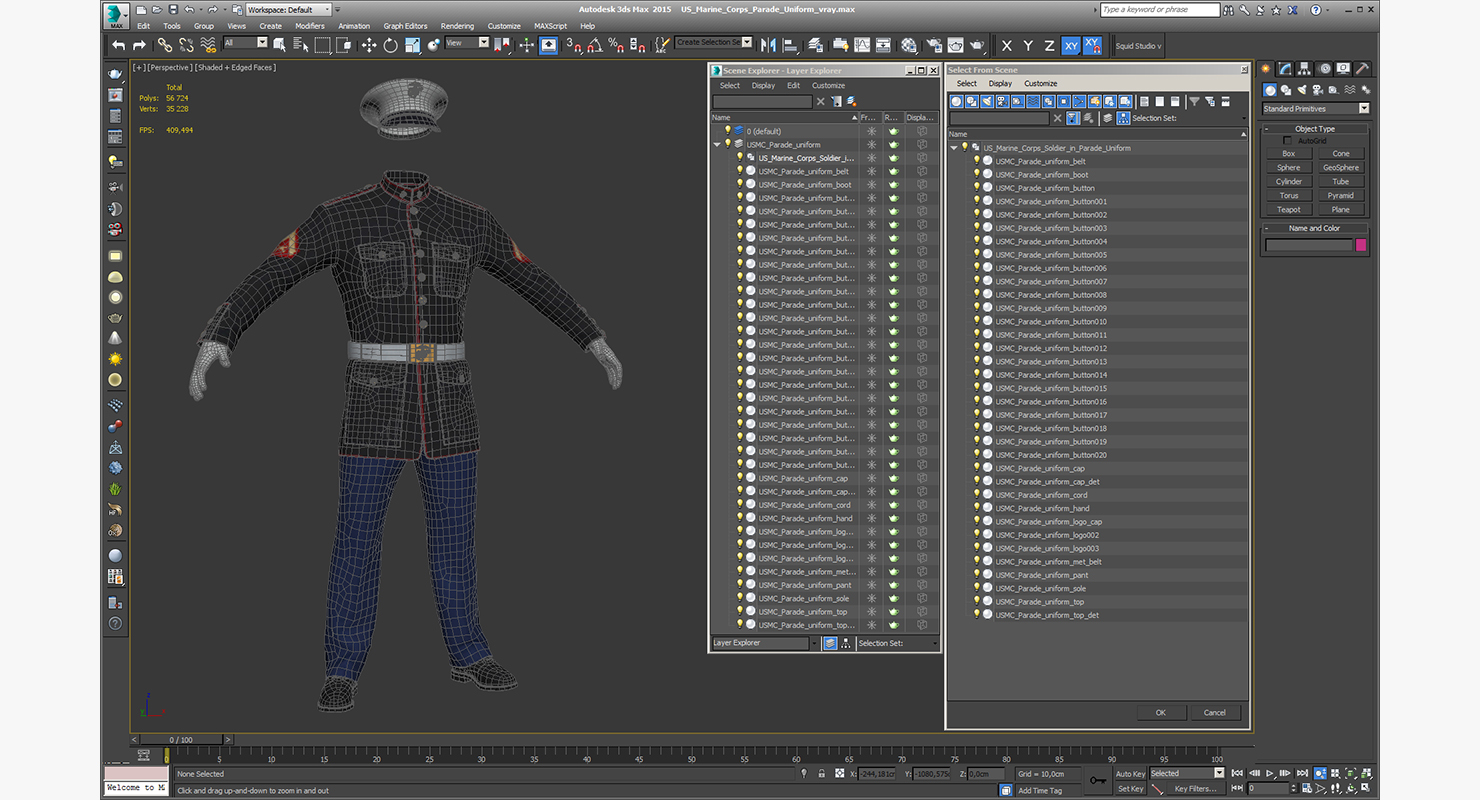Activate the Select and Move tool
1480x800 pixels.
click(x=368, y=45)
